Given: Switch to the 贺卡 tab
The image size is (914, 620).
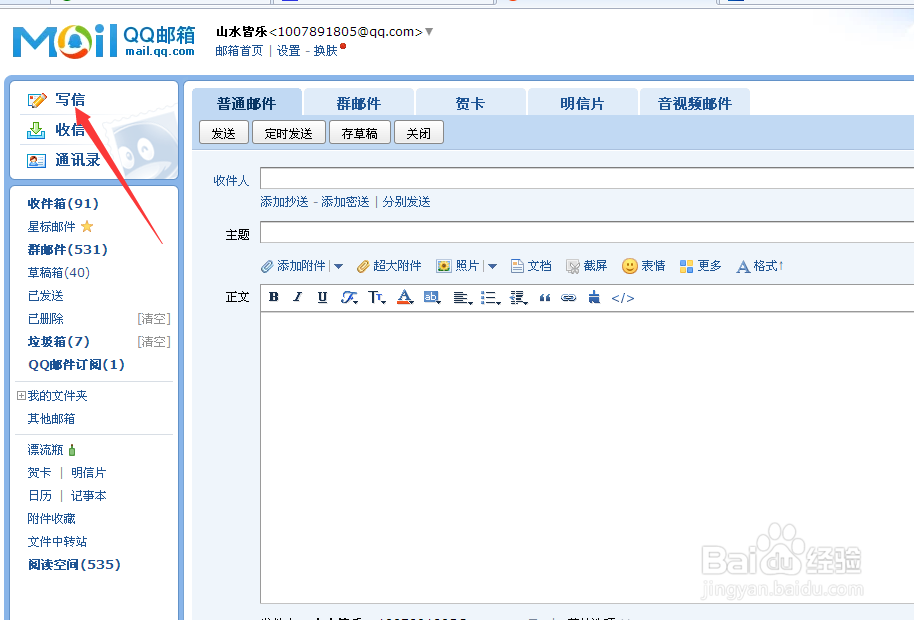Looking at the screenshot, I should 470,101.
